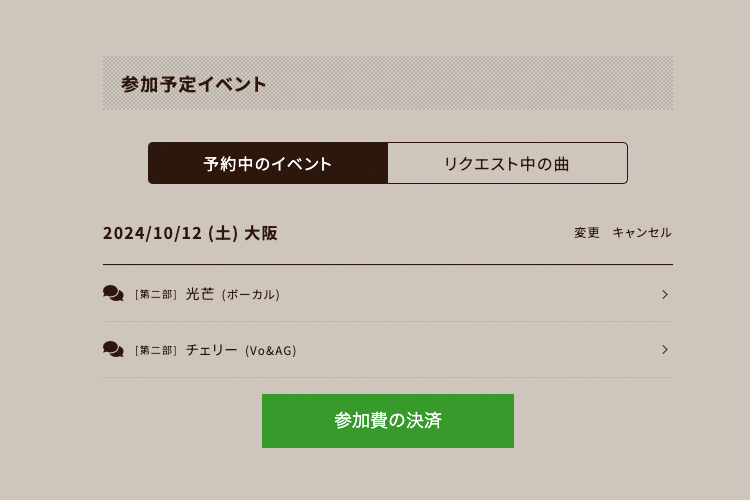Click the 大阪 venue label
This screenshot has height=500, width=750.
pos(261,233)
